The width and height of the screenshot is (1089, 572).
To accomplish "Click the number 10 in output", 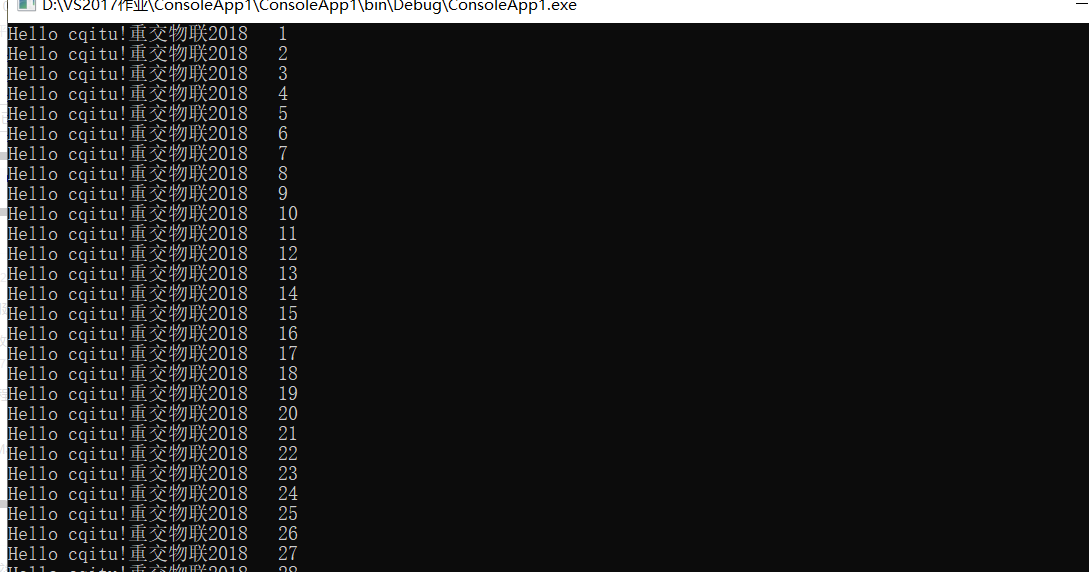I will 288,214.
